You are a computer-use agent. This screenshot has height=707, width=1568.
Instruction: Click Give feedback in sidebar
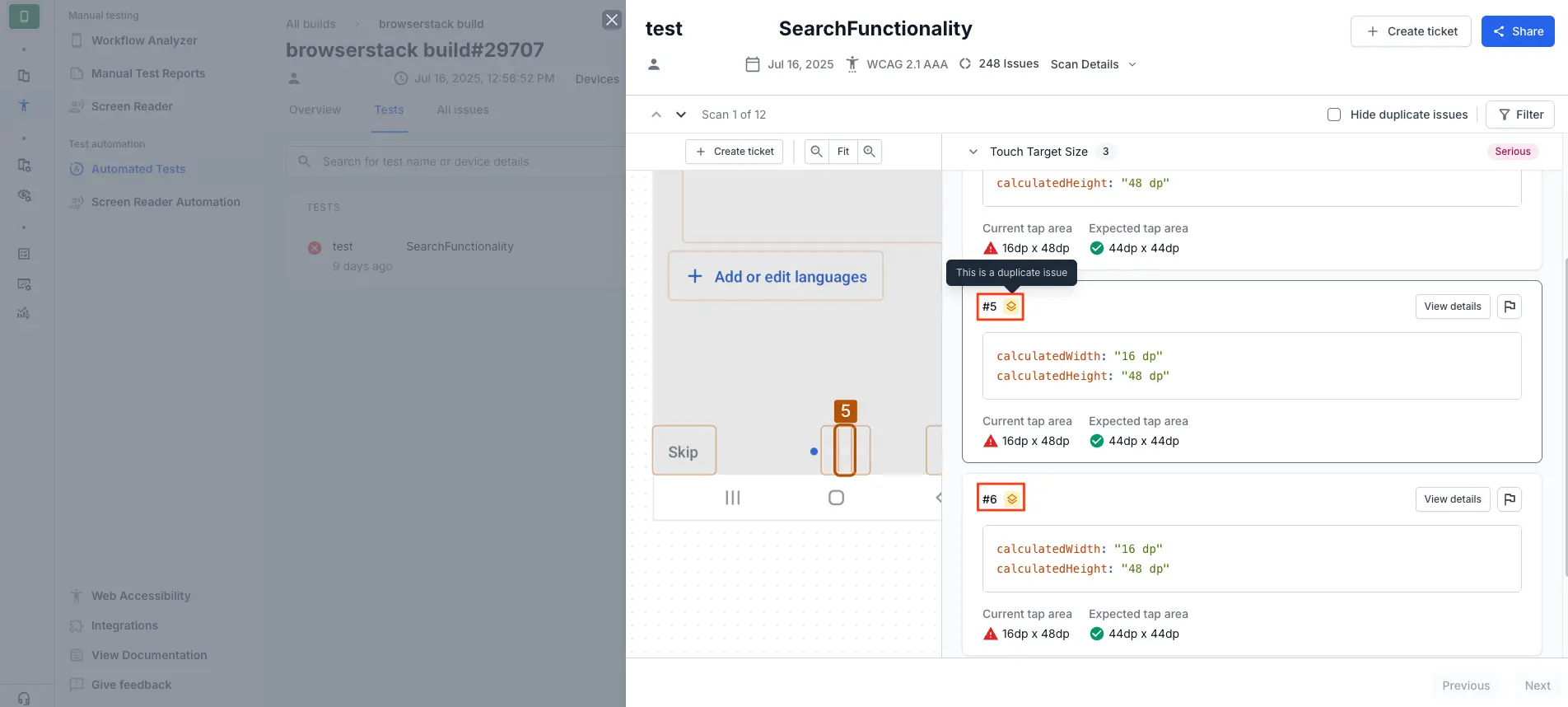pyautogui.click(x=132, y=685)
